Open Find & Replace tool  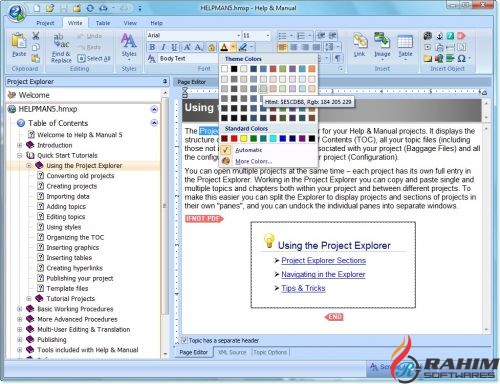coord(61,48)
